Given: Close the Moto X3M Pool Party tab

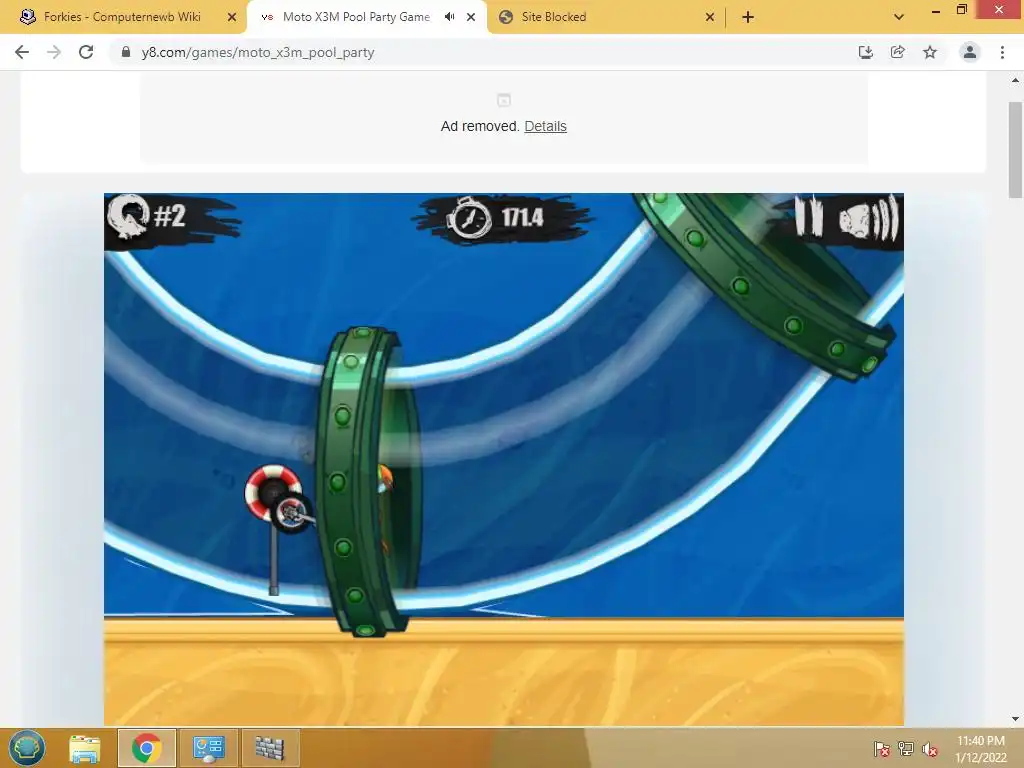Looking at the screenshot, I should tap(471, 17).
